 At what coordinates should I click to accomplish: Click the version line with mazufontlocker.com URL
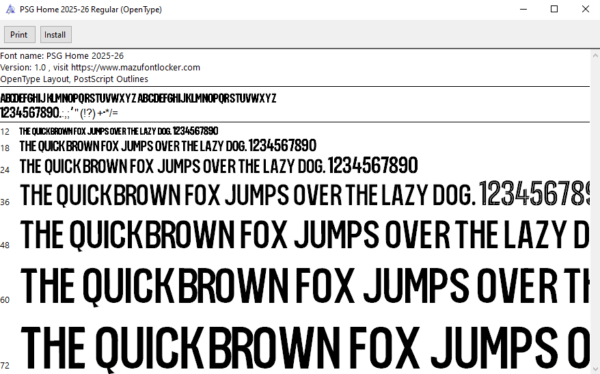[x=100, y=67]
